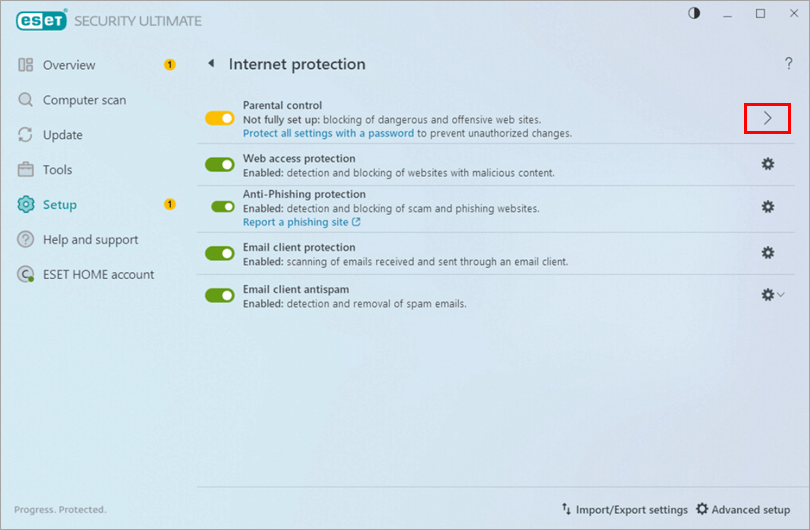Click the yellow Setup notification badge
The height and width of the screenshot is (530, 810).
[x=169, y=205]
